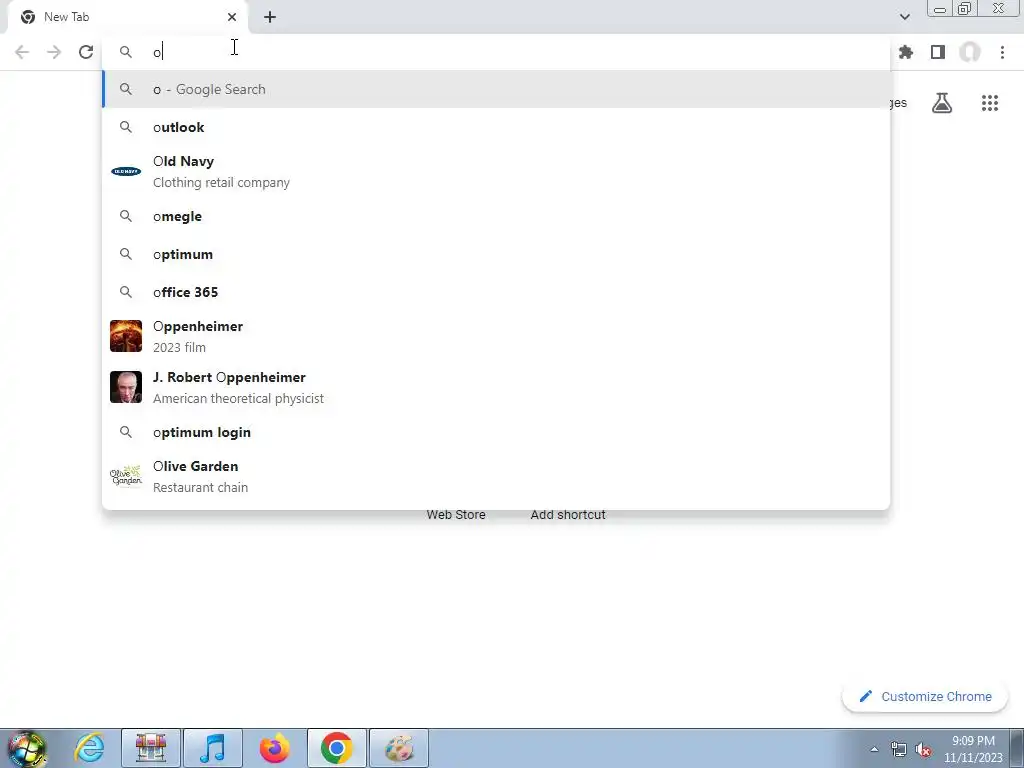Close the New Tab tab

[232, 17]
